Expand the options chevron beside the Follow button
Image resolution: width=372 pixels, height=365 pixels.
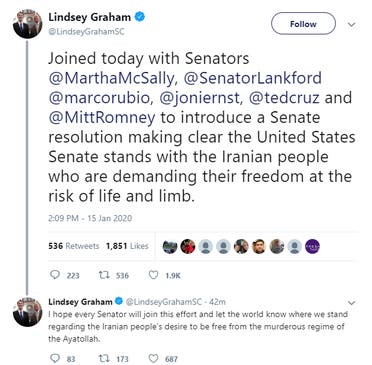(351, 24)
